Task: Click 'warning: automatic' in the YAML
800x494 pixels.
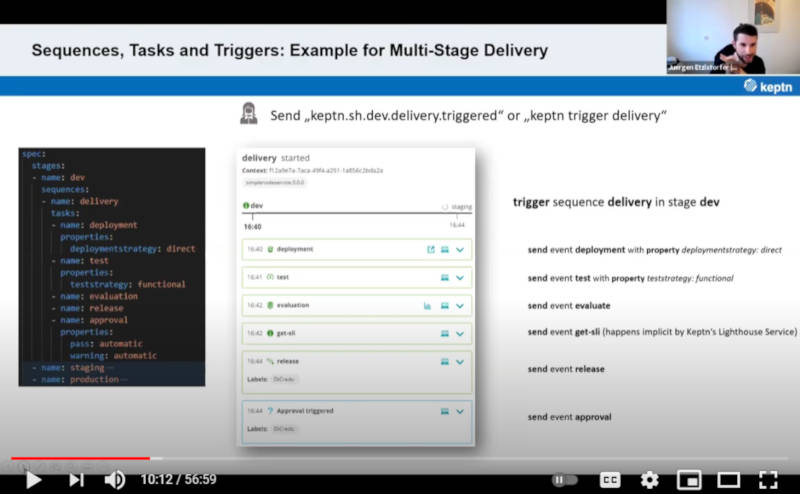Action: 113,356
